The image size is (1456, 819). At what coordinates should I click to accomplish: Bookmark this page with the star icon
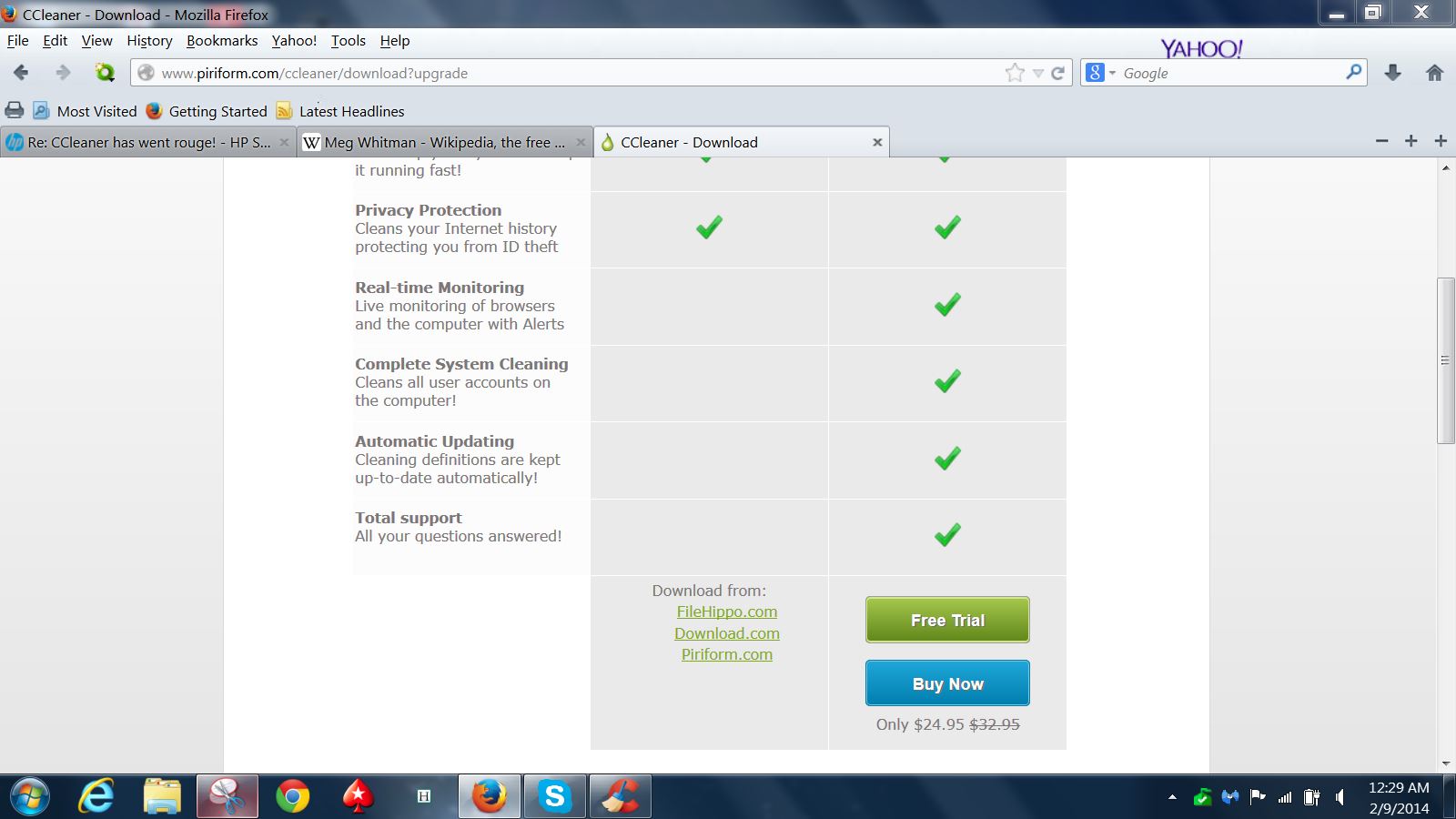[1015, 73]
